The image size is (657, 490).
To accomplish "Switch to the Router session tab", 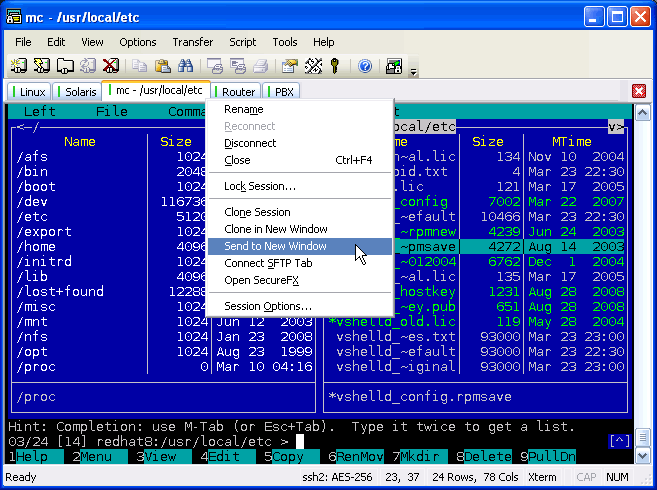I will (235, 91).
